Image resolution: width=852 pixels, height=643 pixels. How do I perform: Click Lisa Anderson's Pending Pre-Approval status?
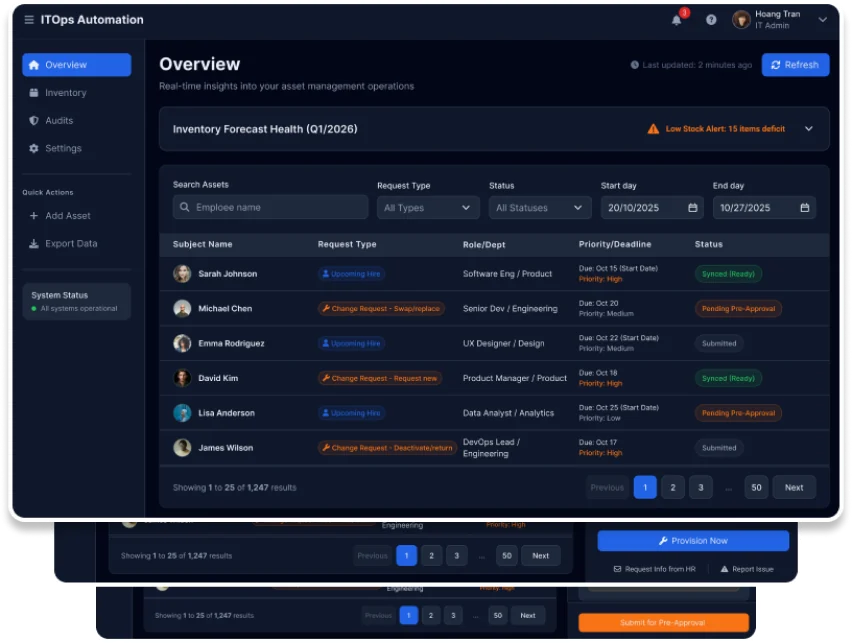tap(738, 413)
